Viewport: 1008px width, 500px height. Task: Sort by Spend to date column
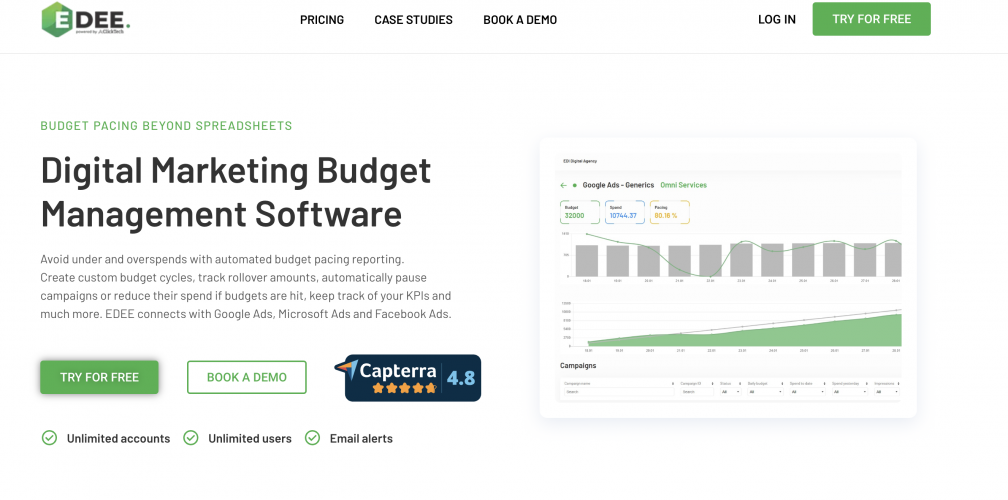(x=824, y=384)
